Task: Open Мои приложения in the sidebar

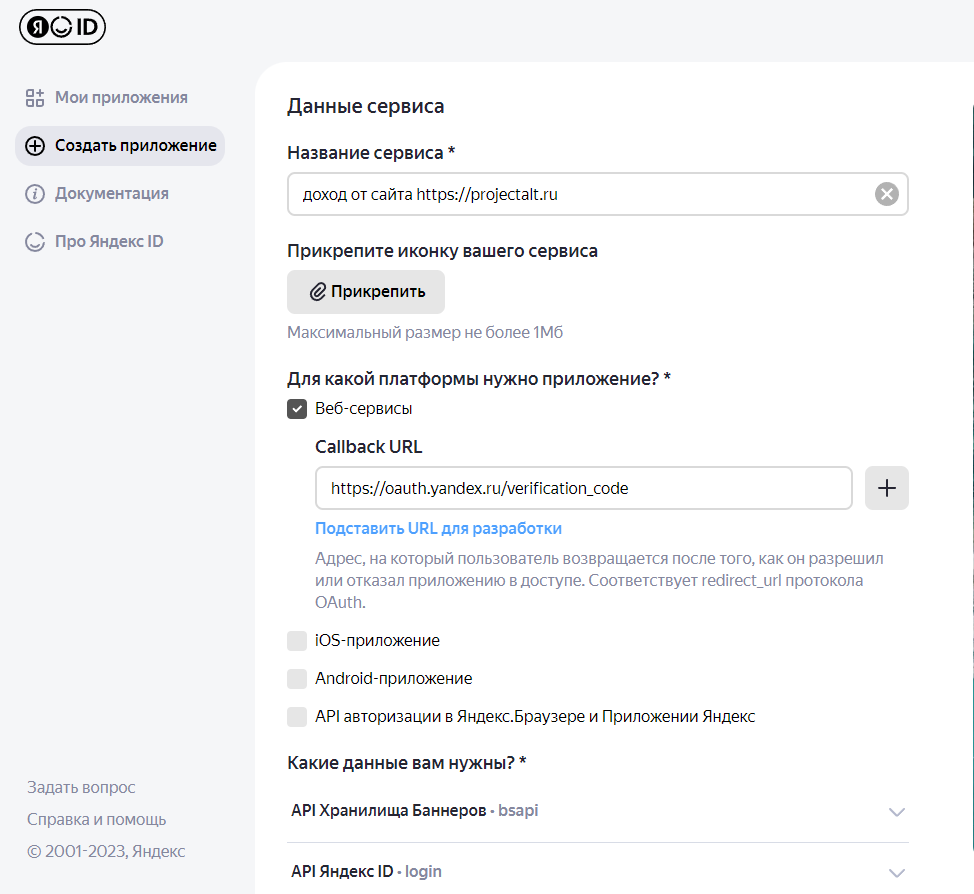Action: coord(121,98)
